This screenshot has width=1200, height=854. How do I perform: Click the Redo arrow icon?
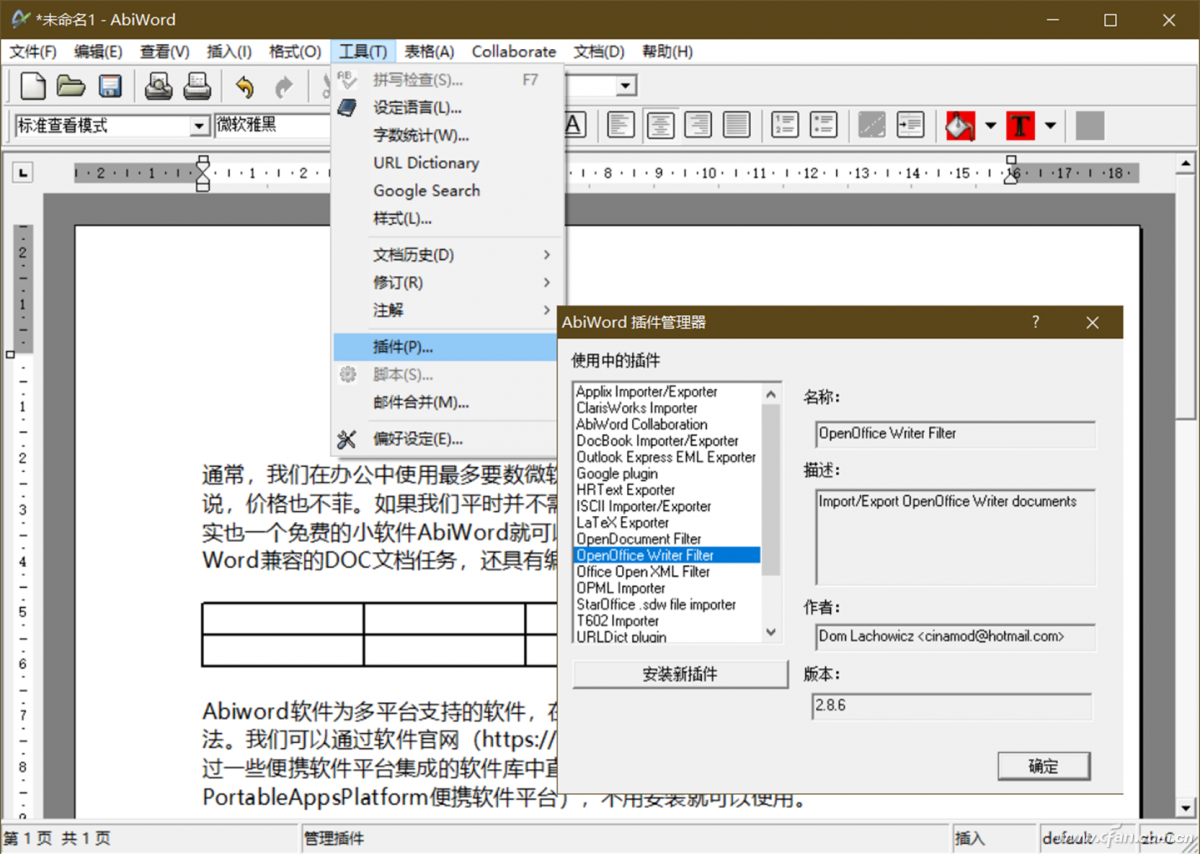tap(286, 85)
